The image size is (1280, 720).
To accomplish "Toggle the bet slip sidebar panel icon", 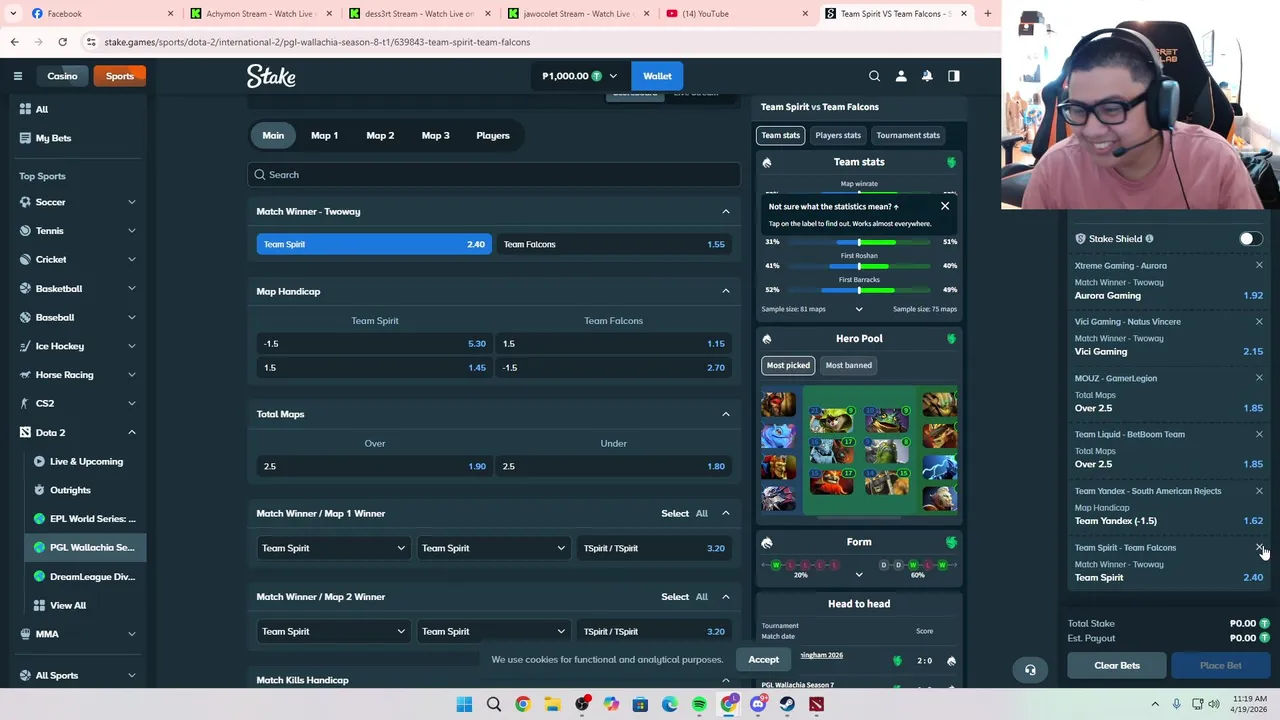I will [953, 76].
